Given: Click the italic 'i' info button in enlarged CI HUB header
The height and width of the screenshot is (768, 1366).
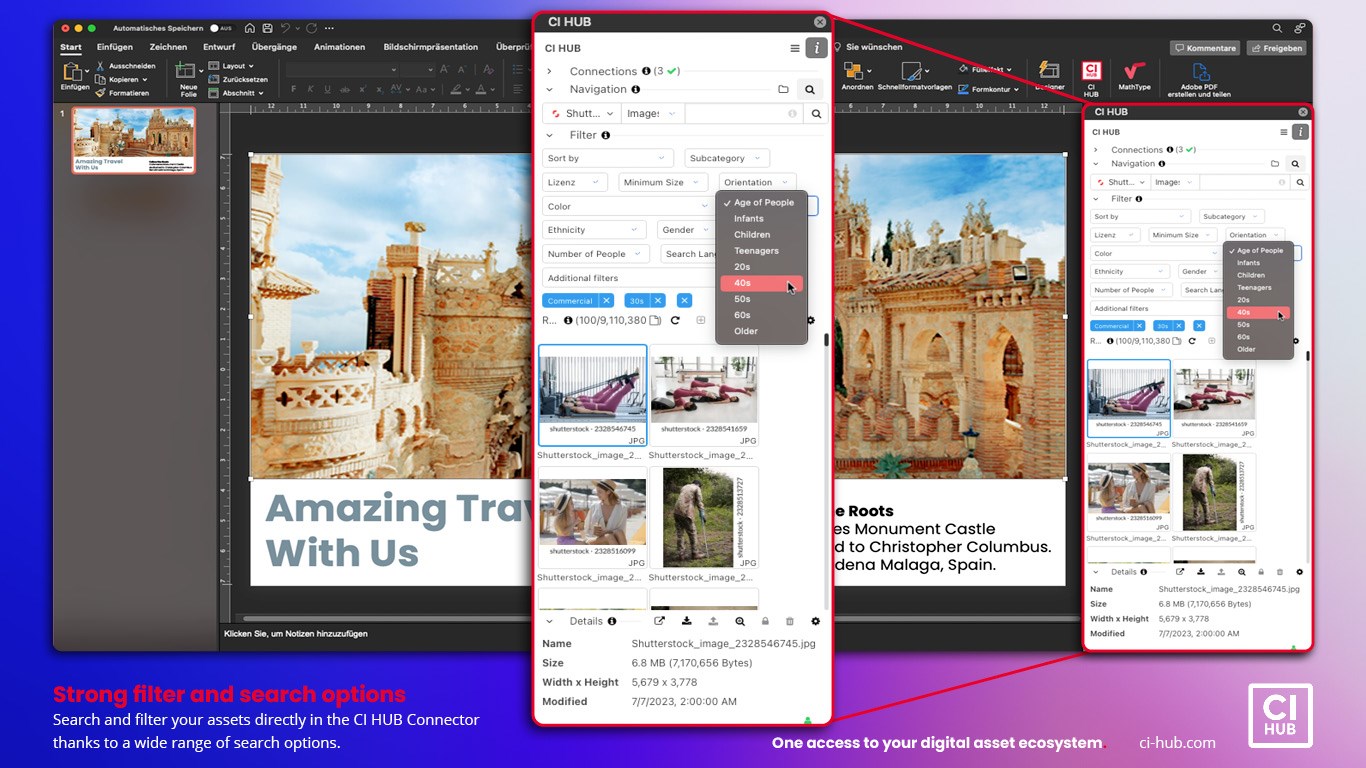Looking at the screenshot, I should pos(816,48).
